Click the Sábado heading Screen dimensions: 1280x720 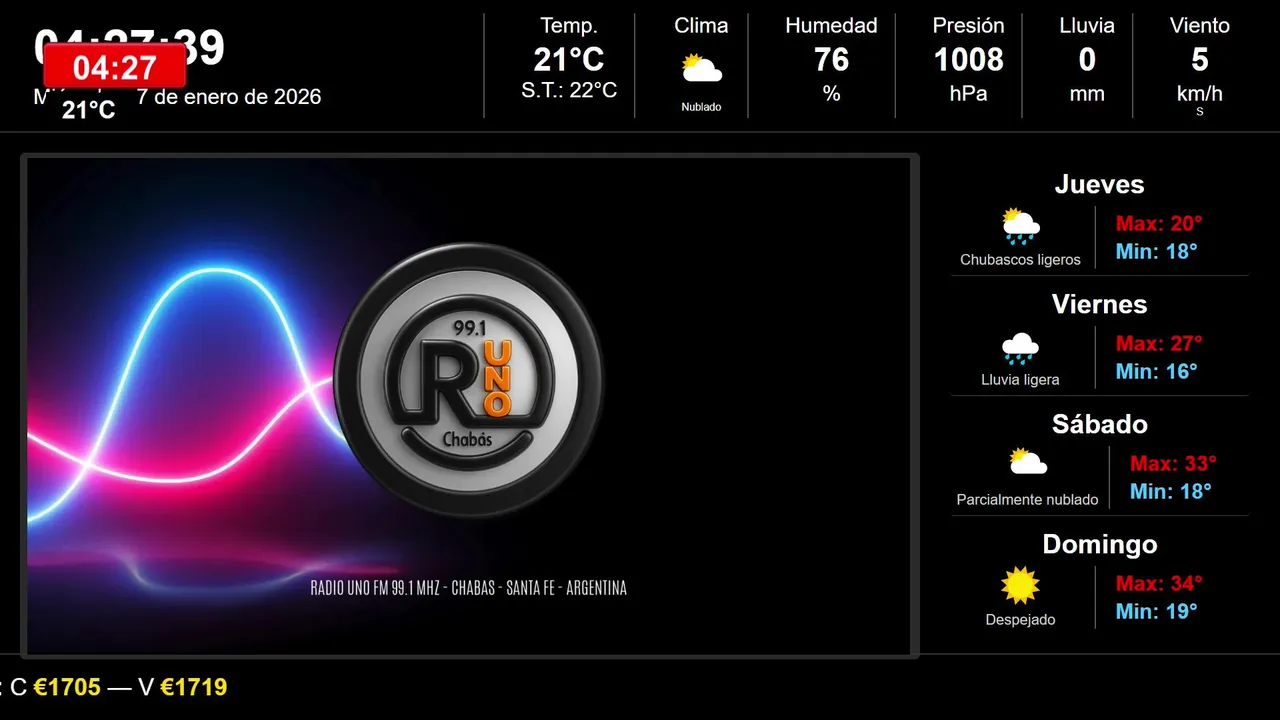pyautogui.click(x=1099, y=424)
